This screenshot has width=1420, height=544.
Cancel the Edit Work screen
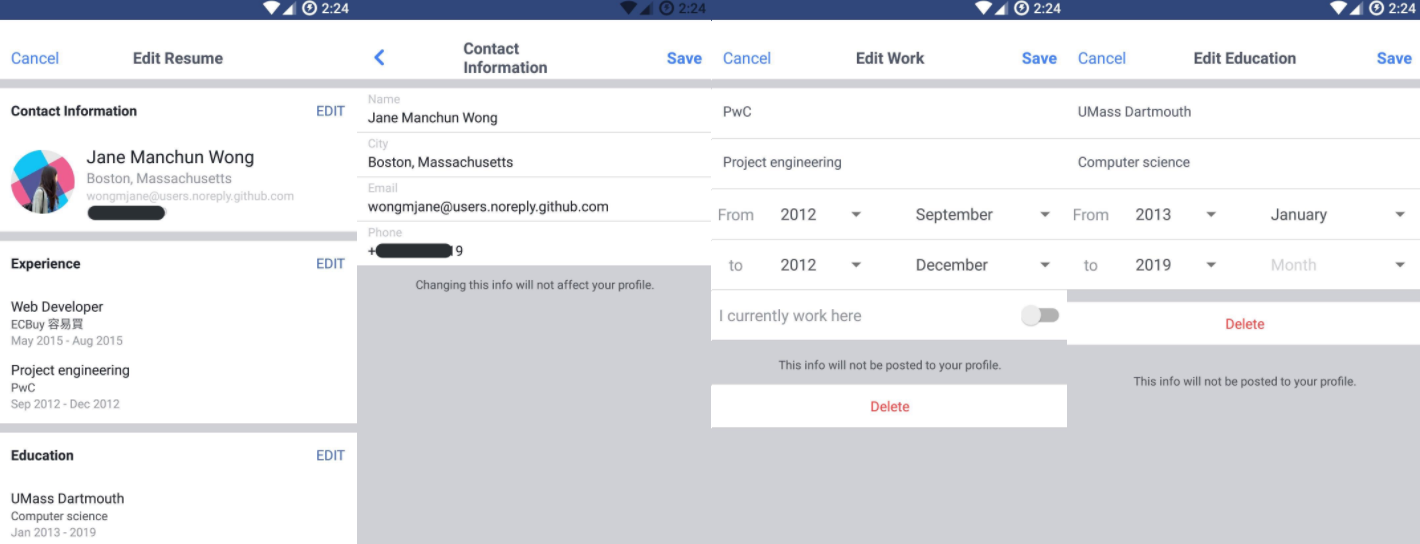[747, 58]
